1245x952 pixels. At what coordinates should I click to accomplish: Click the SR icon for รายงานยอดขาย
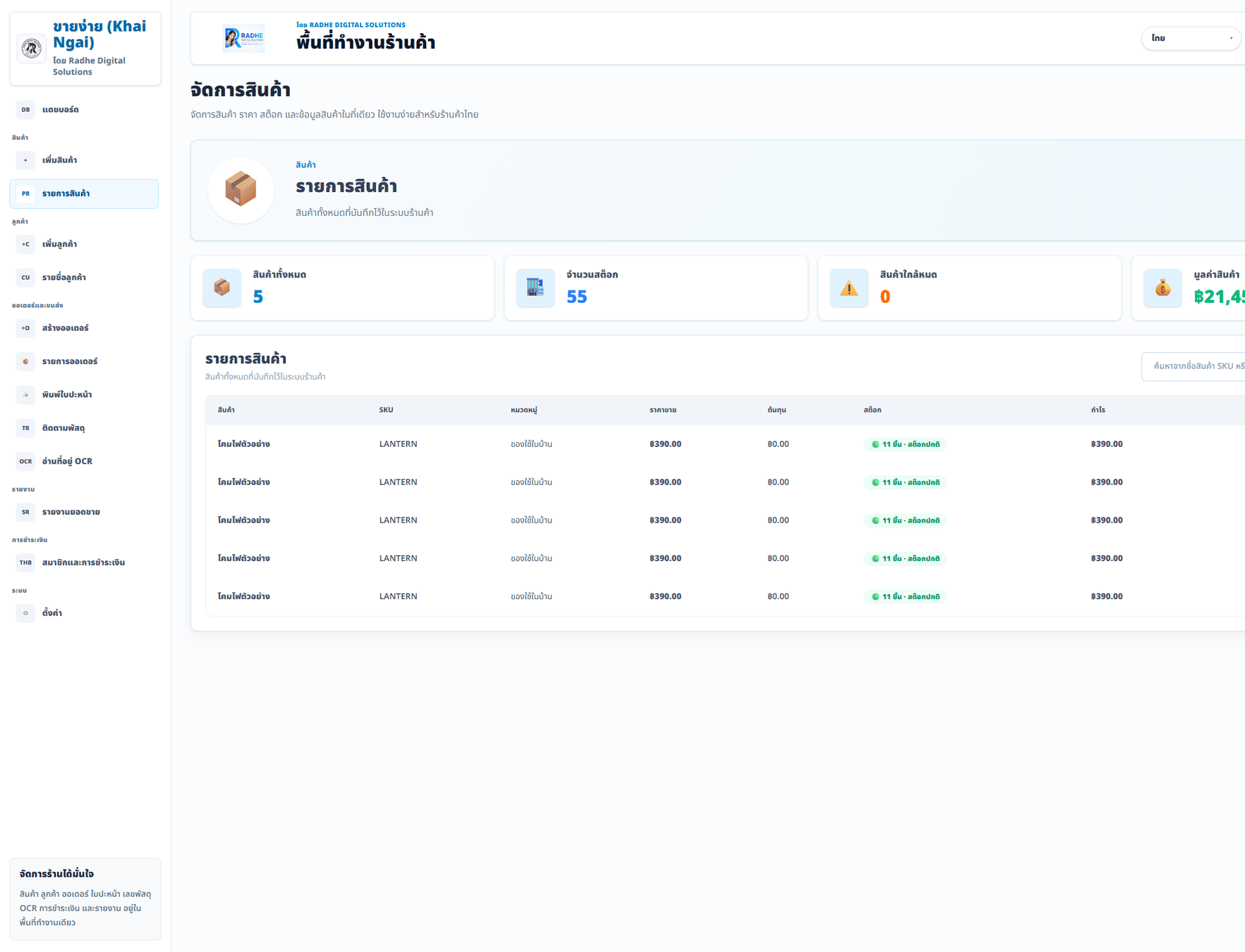pos(25,512)
